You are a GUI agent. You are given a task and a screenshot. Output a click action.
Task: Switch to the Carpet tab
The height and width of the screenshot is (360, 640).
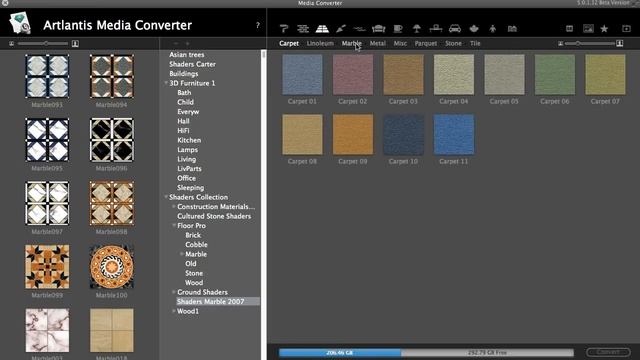pos(289,43)
